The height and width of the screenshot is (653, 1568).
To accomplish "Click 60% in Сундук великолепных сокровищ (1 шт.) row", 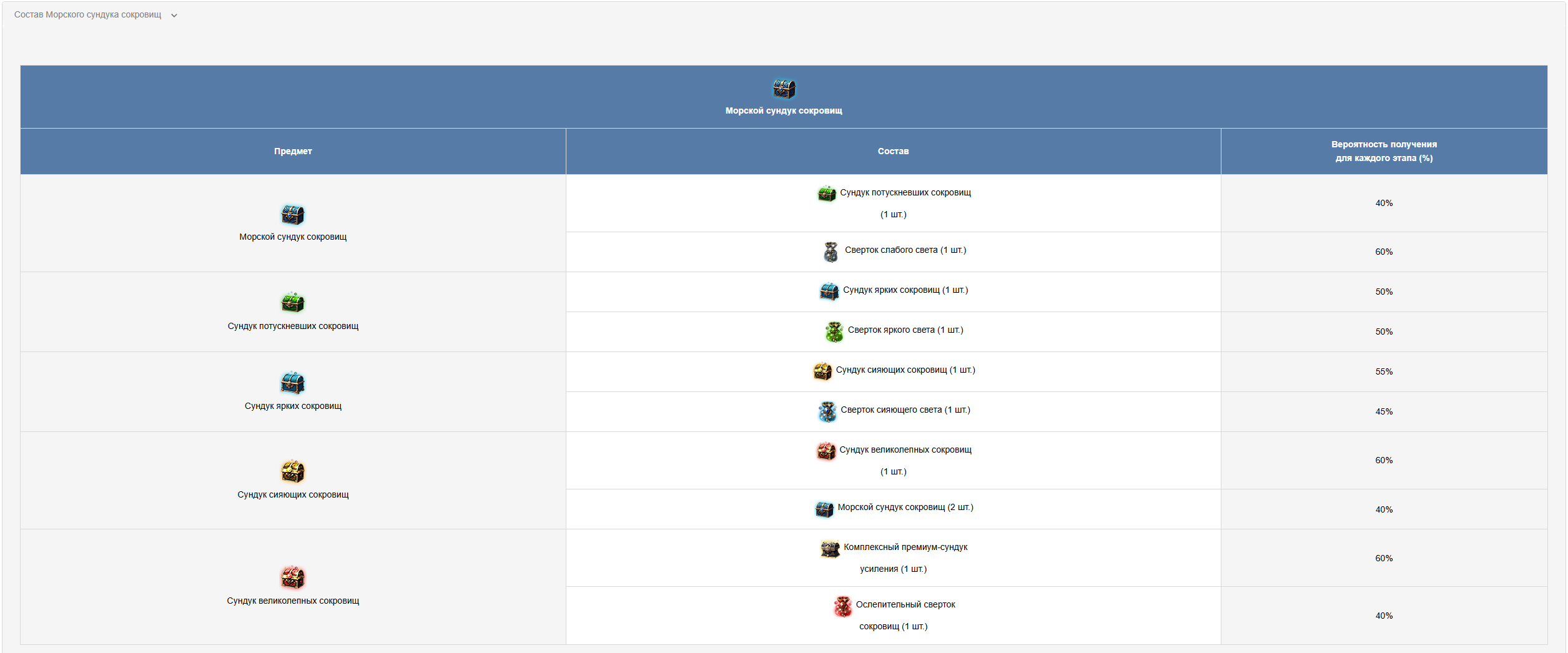I will coord(1384,461).
